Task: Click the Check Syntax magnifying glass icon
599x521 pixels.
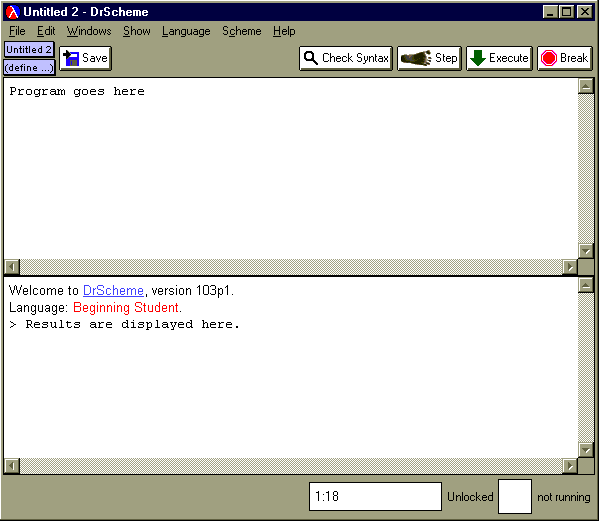Action: pos(311,58)
